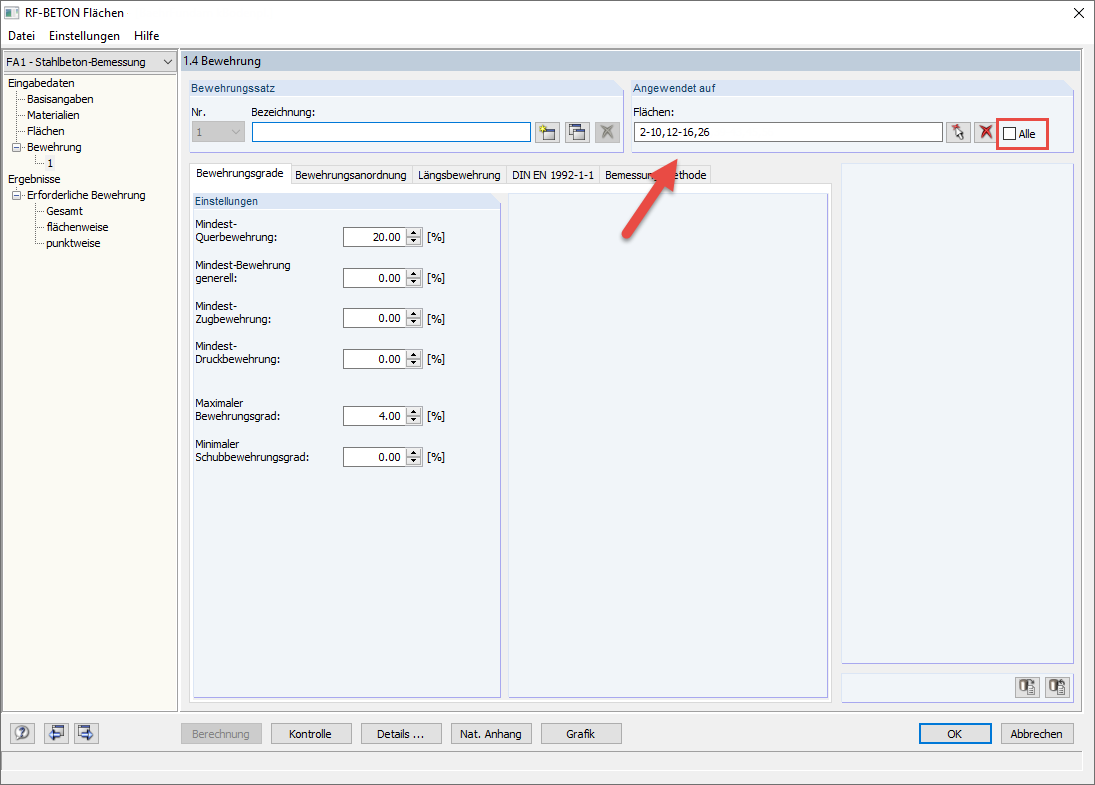The width and height of the screenshot is (1095, 785).
Task: Collapse the Bewehrung tree node
Action: click(x=17, y=147)
